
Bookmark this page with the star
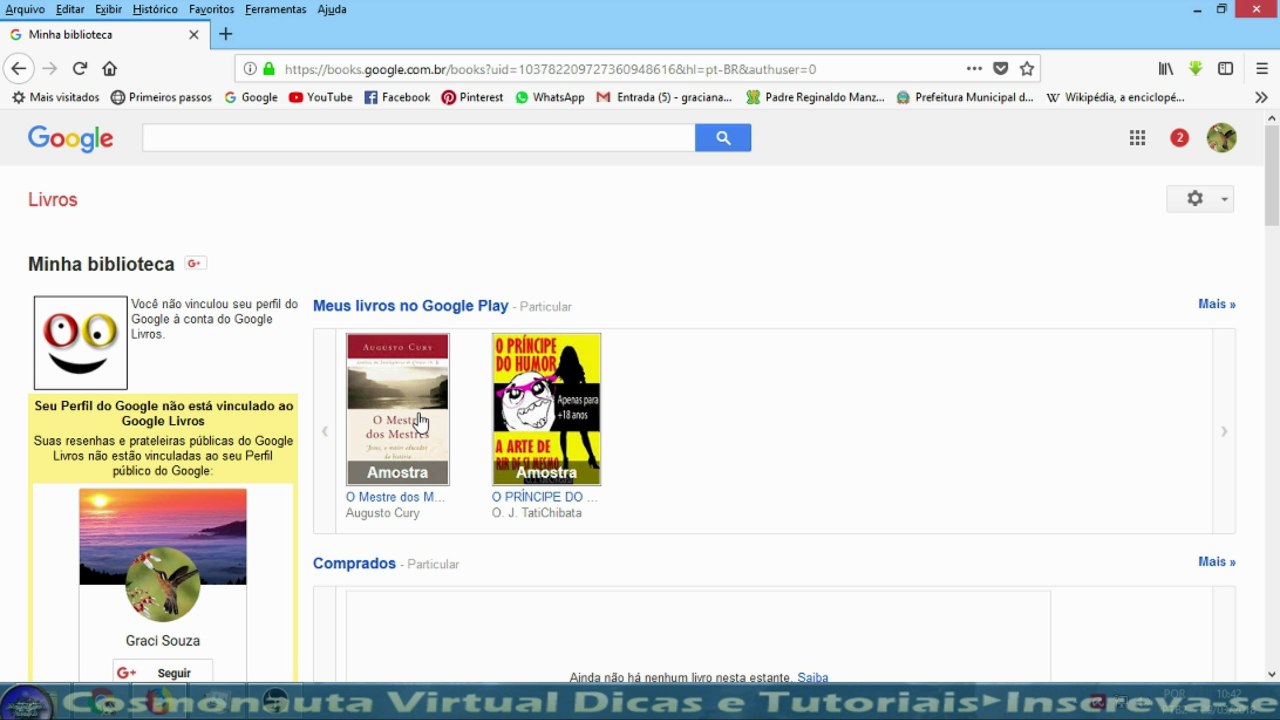(x=1027, y=69)
